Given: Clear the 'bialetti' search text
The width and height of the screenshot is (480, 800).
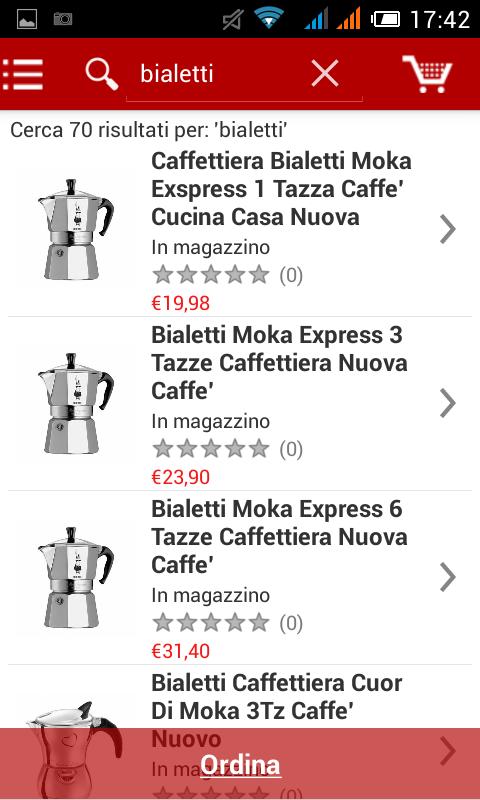Looking at the screenshot, I should tap(325, 74).
